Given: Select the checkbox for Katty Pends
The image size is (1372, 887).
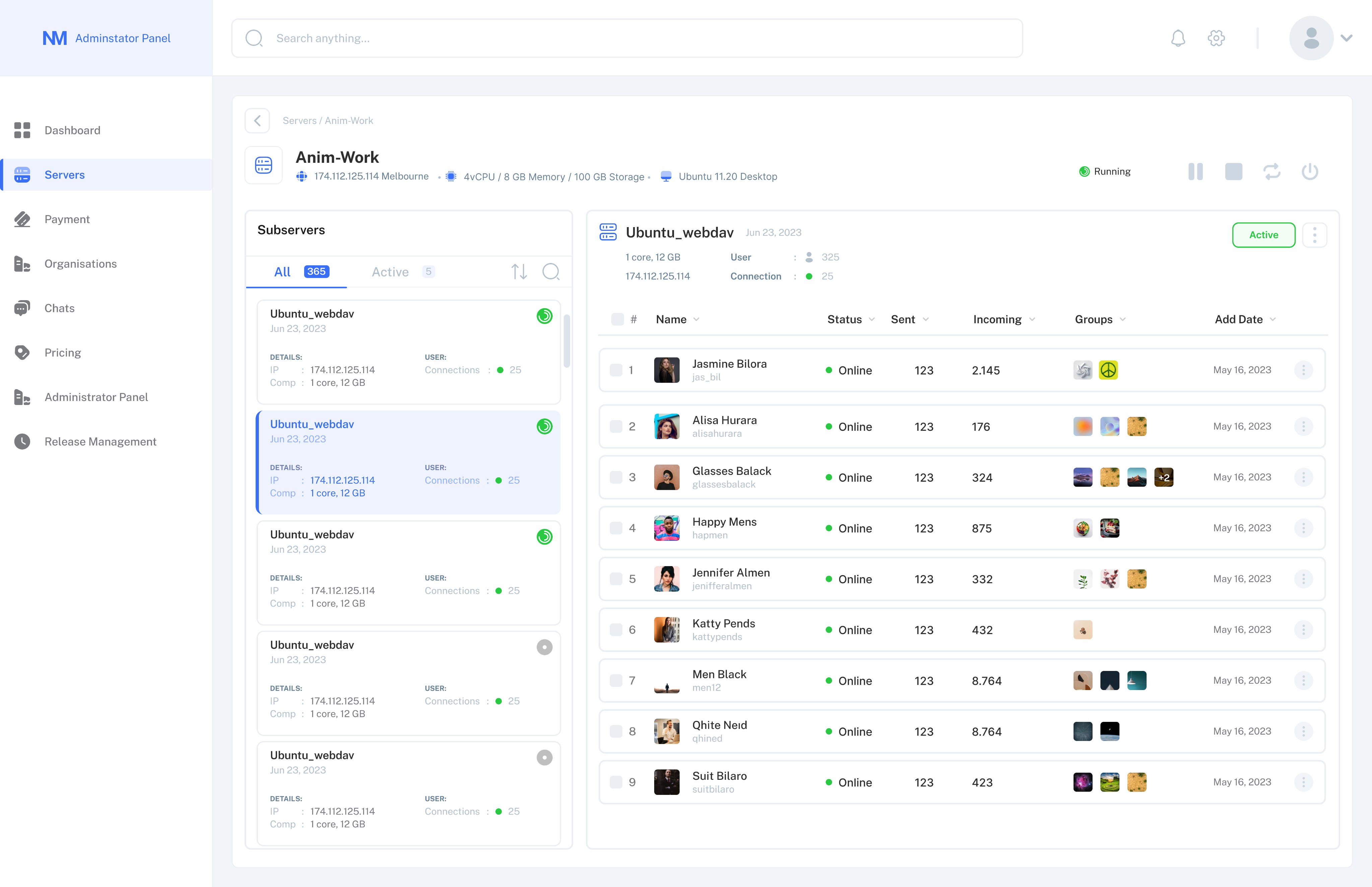Looking at the screenshot, I should [x=616, y=629].
